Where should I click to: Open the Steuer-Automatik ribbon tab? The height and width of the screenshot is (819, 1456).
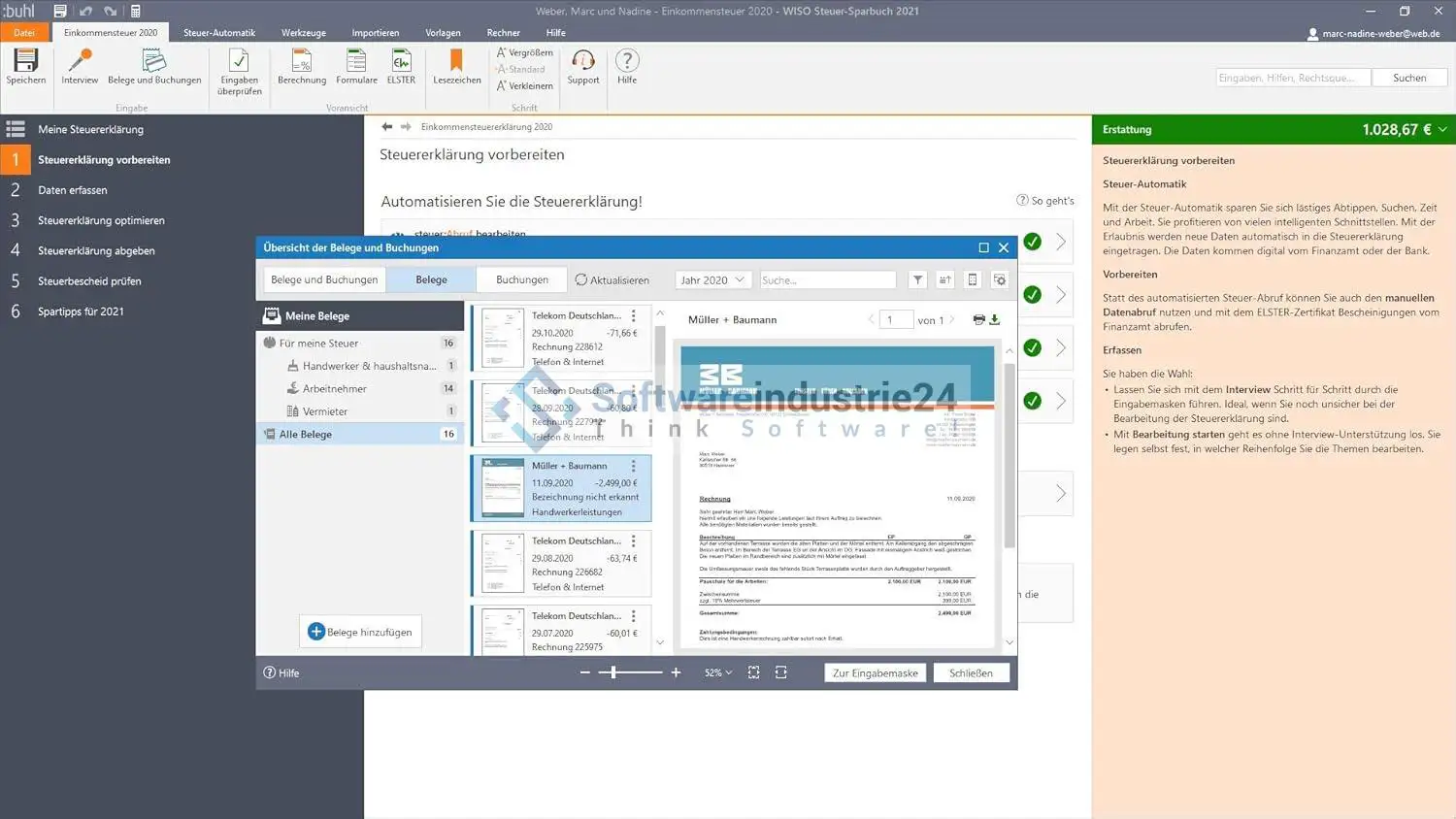point(219,33)
